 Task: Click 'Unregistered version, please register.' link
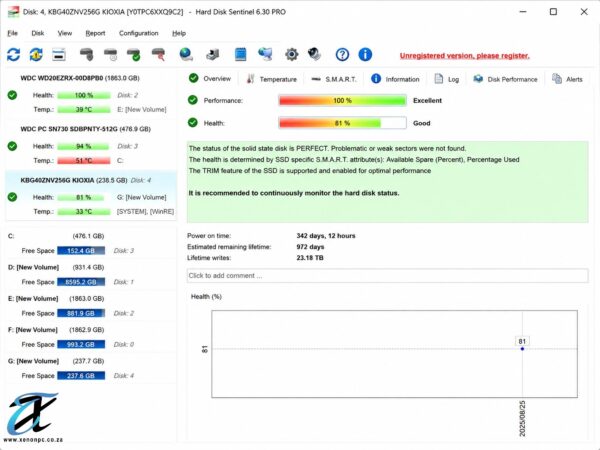[x=465, y=56]
